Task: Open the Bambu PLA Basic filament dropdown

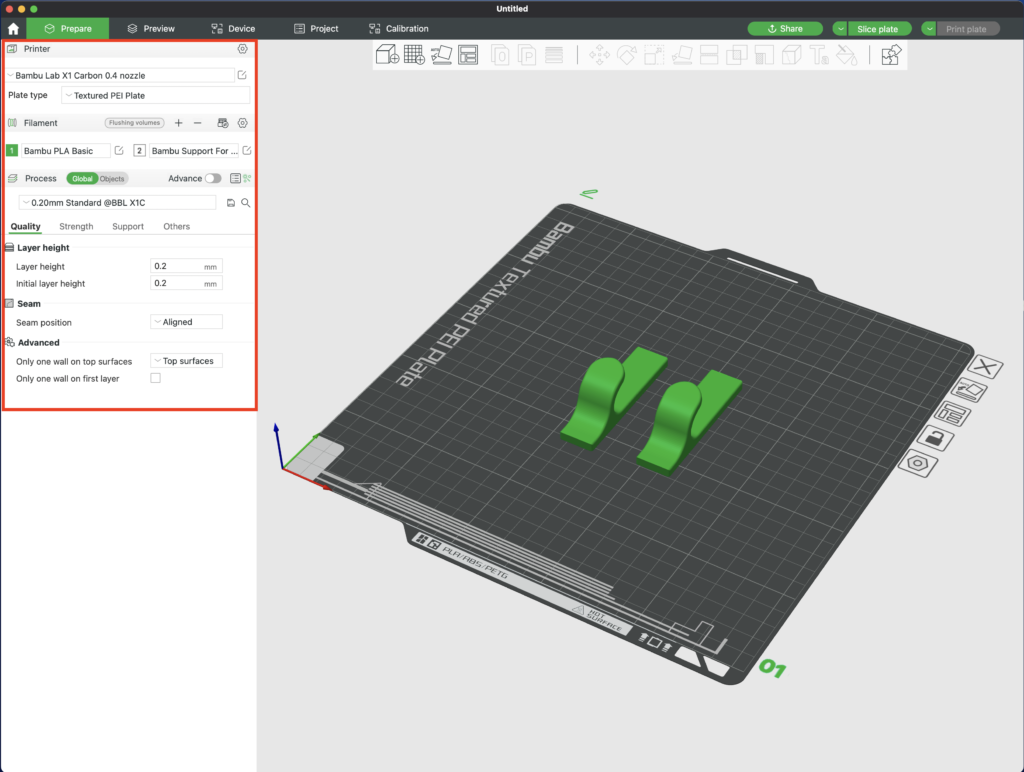Action: (x=65, y=151)
